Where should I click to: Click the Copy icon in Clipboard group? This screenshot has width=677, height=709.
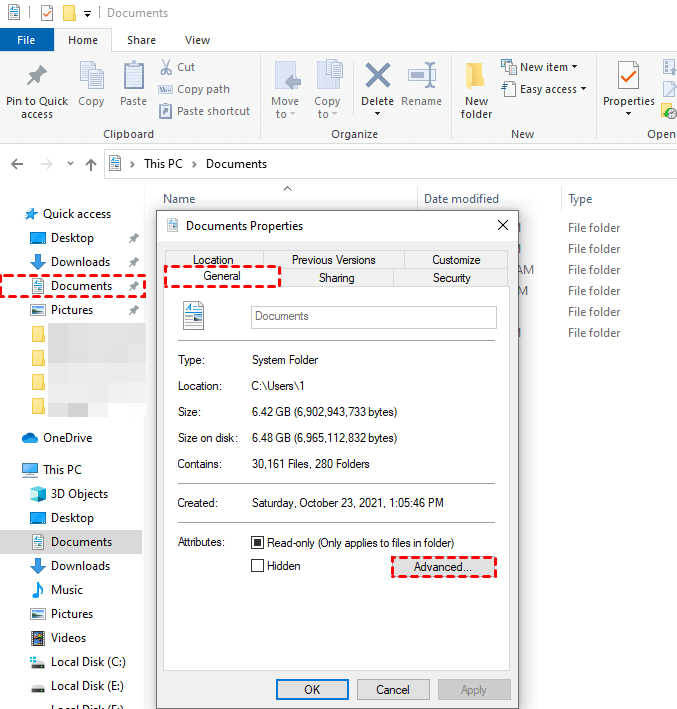point(91,76)
